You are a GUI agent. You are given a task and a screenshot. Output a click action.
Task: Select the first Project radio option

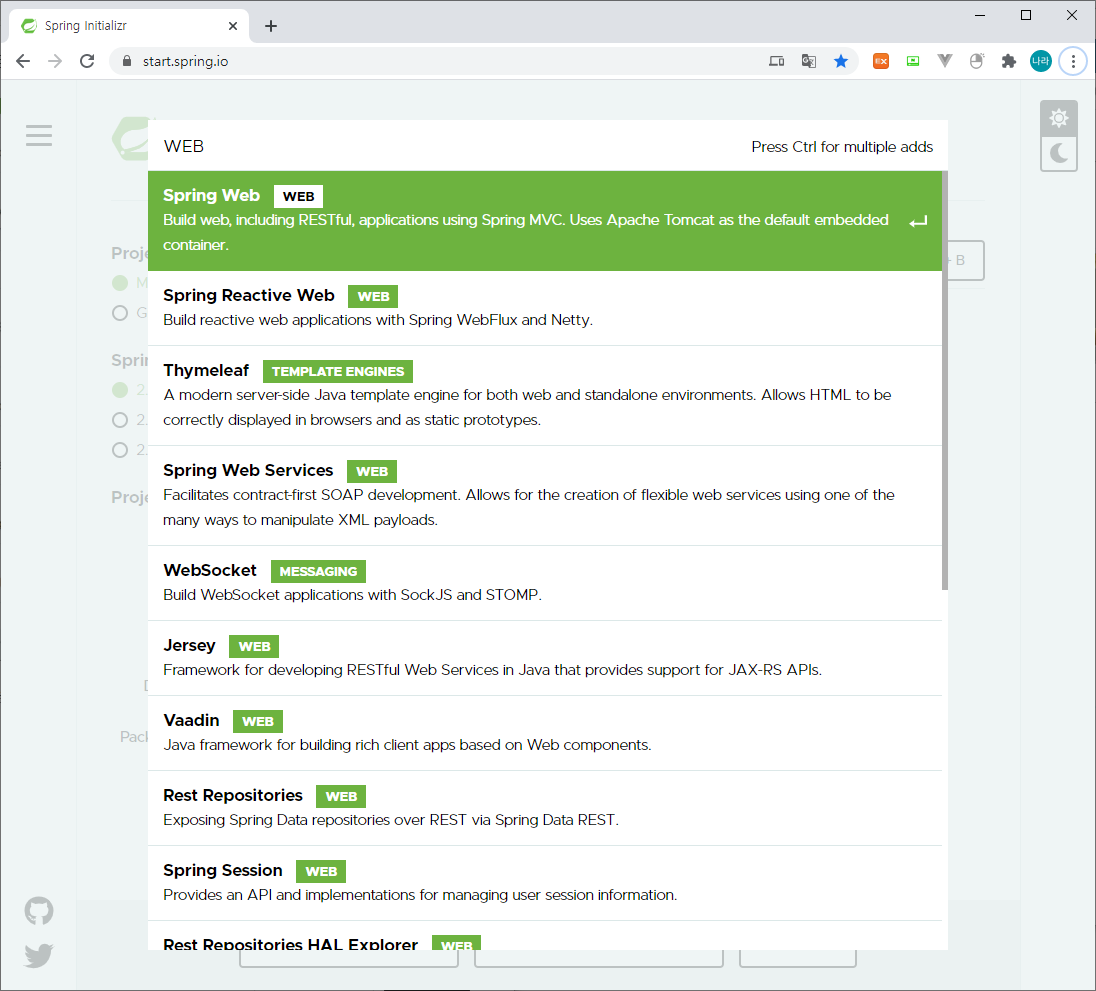pyautogui.click(x=120, y=283)
